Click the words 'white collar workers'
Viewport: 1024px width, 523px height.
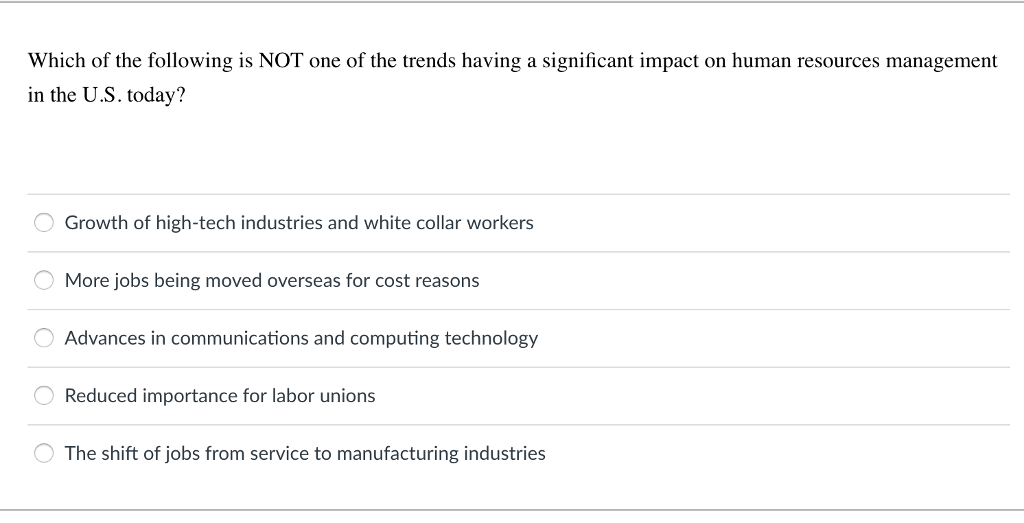(449, 223)
